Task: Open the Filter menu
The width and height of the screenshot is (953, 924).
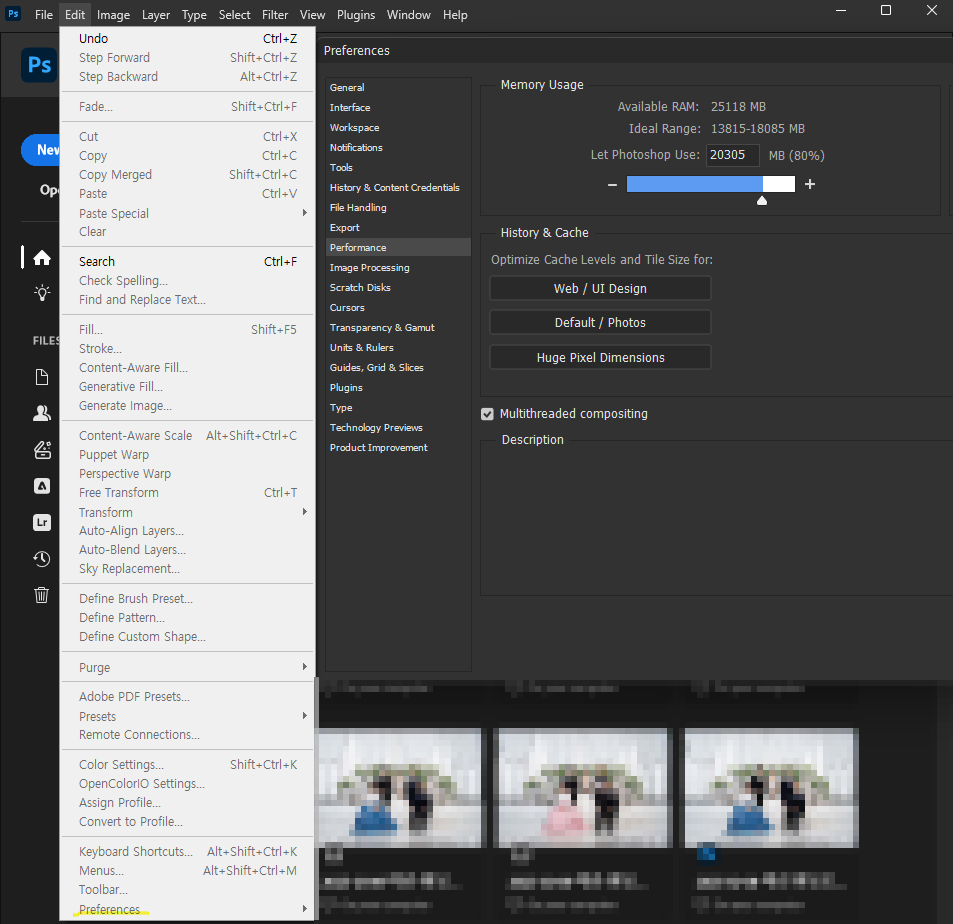Action: tap(275, 15)
